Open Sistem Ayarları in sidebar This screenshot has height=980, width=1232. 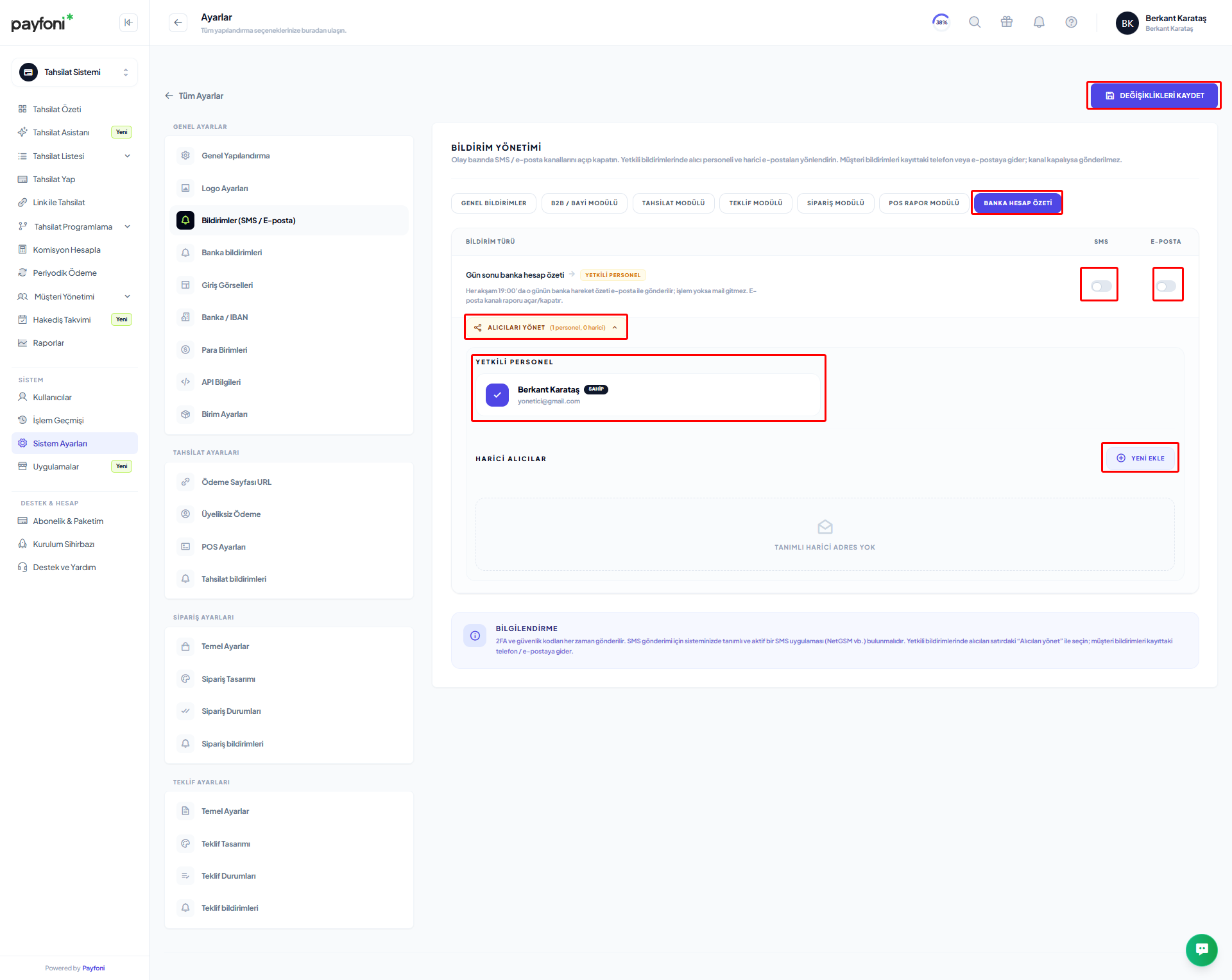click(74, 443)
